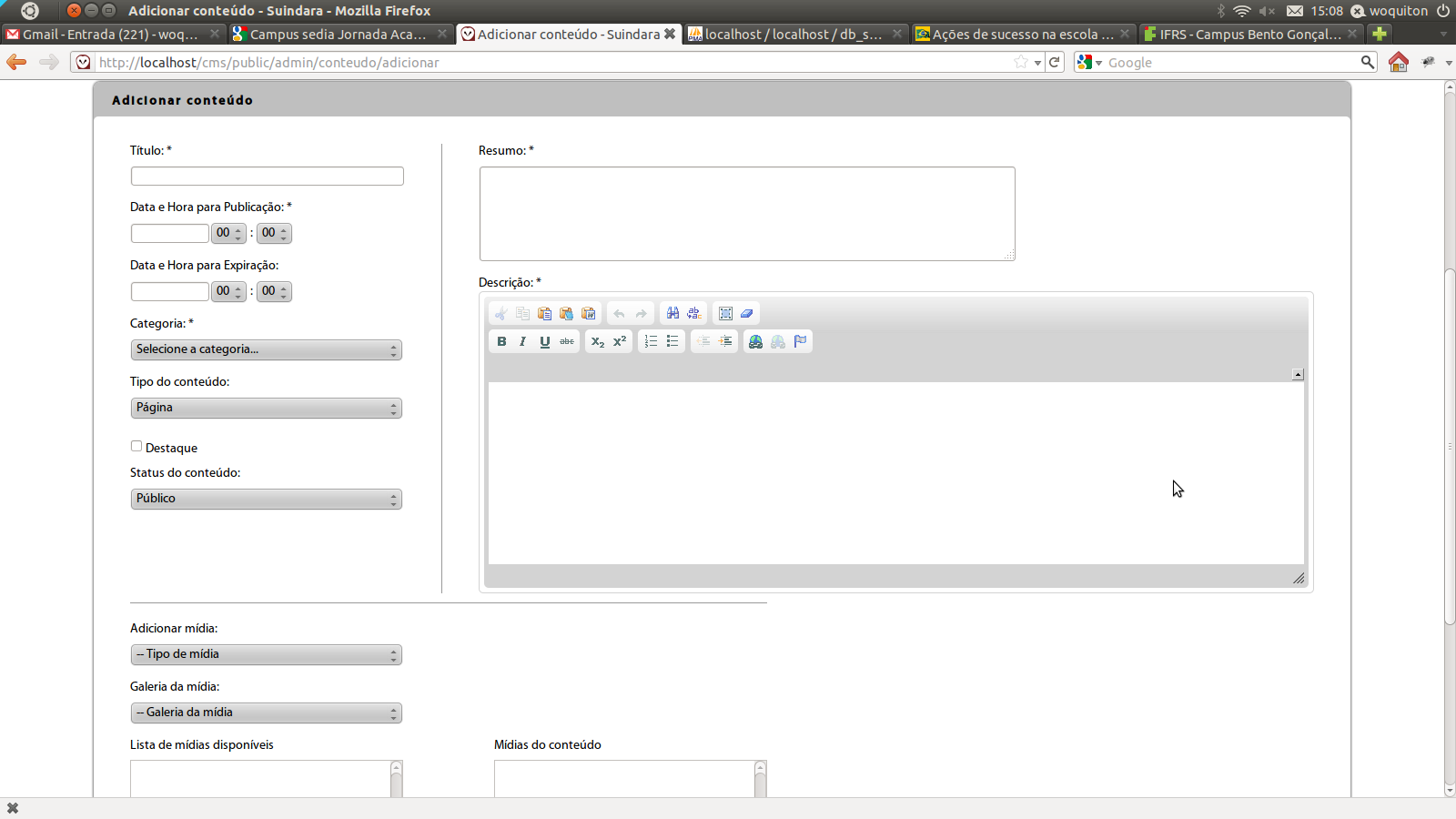The width and height of the screenshot is (1456, 819).
Task: Open the Replace text tool
Action: [x=694, y=314]
